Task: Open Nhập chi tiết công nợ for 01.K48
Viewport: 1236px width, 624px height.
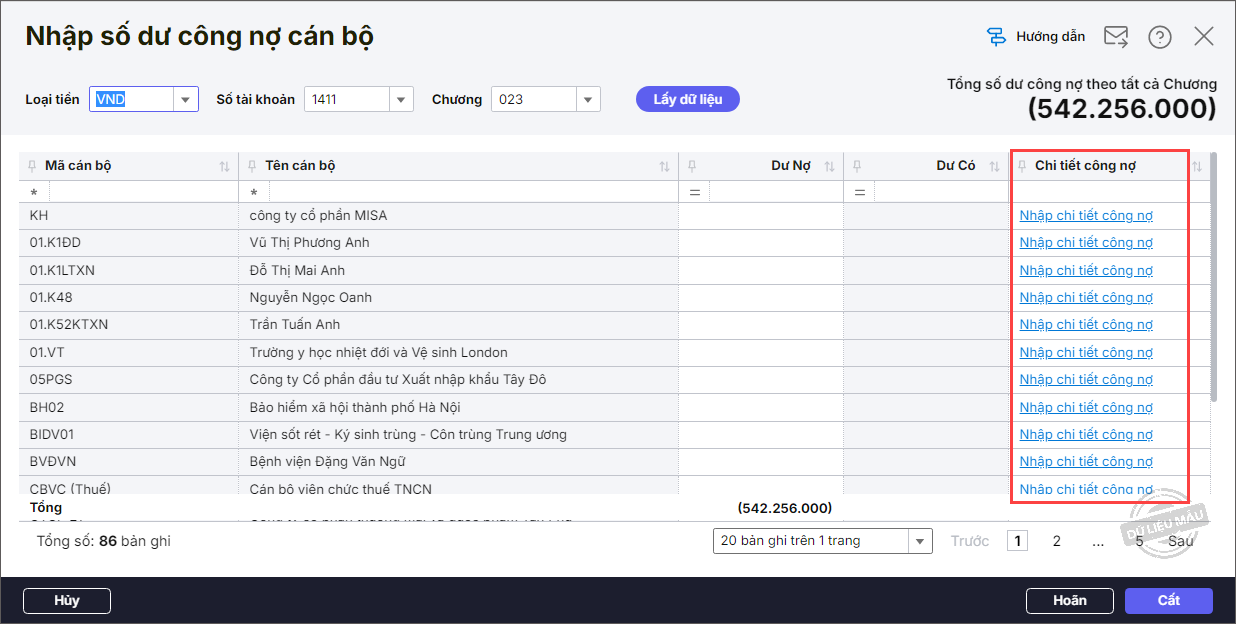Action: pyautogui.click(x=1086, y=297)
